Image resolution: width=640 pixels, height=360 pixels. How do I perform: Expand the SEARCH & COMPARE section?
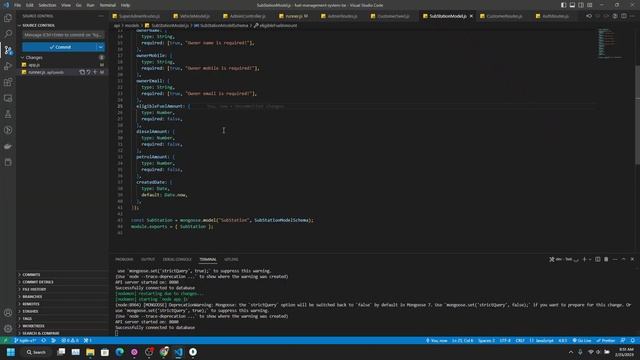40,333
